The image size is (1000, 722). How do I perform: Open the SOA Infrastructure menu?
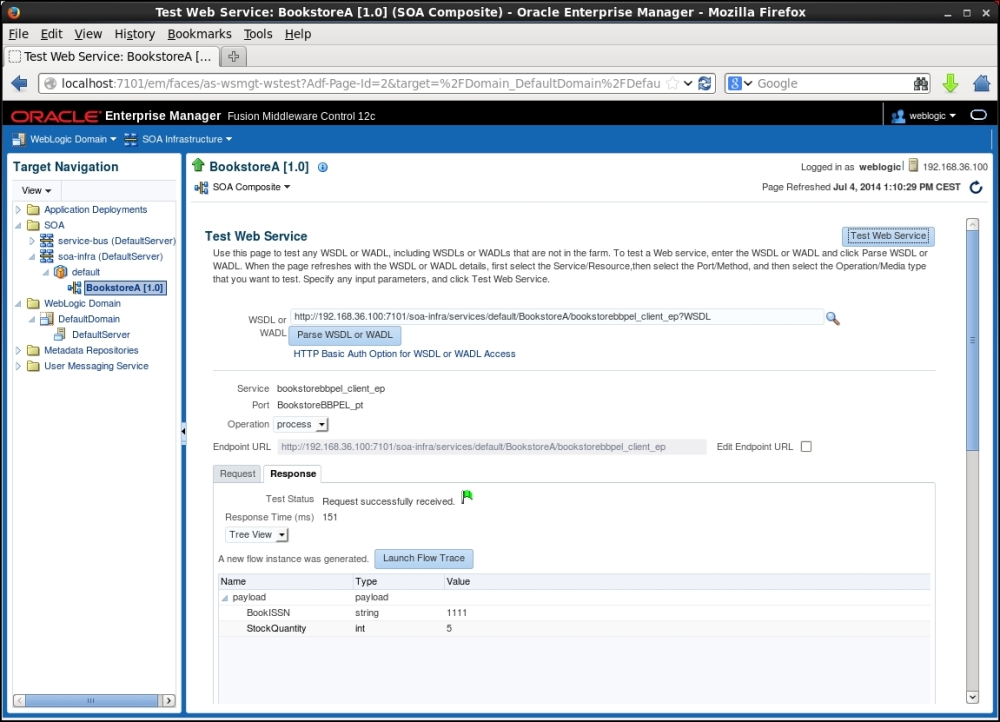187,139
